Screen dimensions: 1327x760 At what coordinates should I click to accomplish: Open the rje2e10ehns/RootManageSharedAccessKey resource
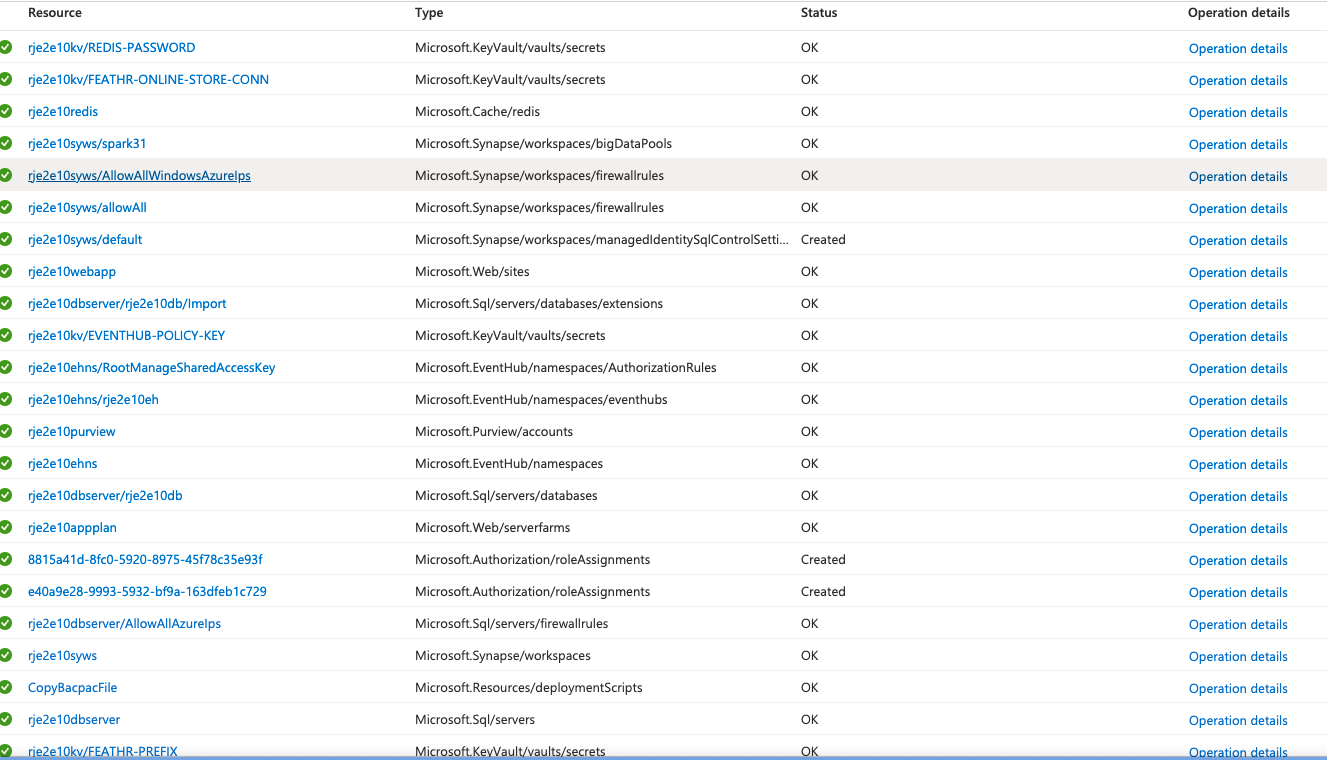(151, 368)
